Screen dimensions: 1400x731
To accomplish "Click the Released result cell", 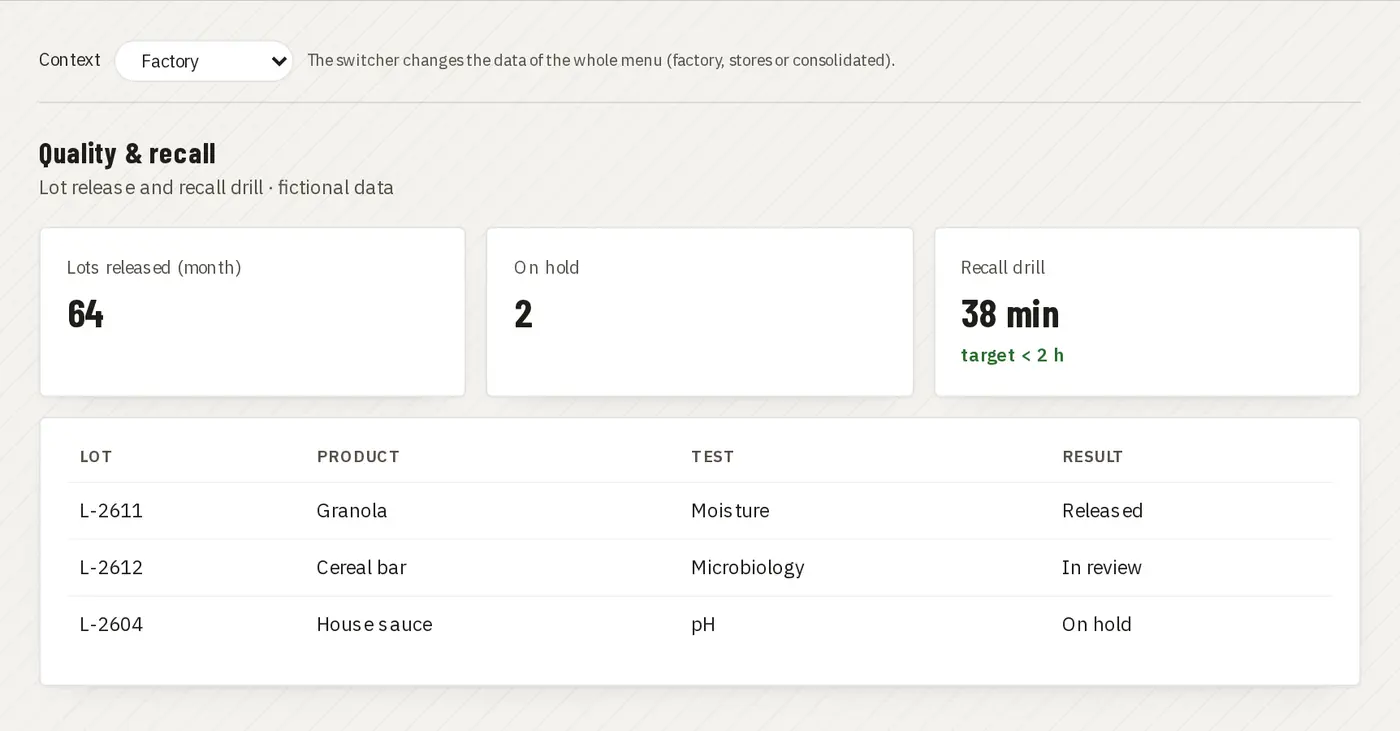I will pyautogui.click(x=1102, y=511).
